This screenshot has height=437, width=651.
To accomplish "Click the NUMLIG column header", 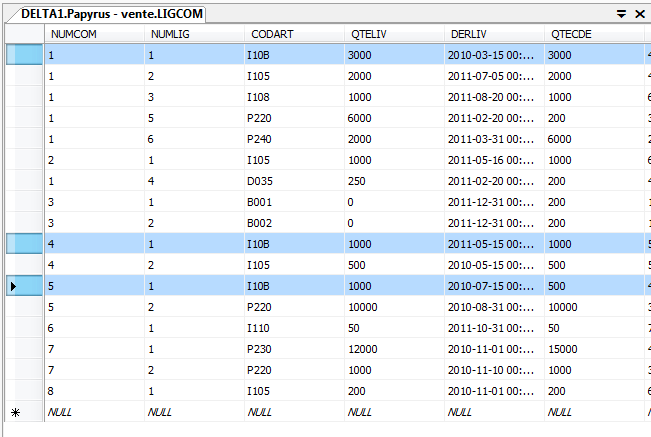I will coord(194,33).
